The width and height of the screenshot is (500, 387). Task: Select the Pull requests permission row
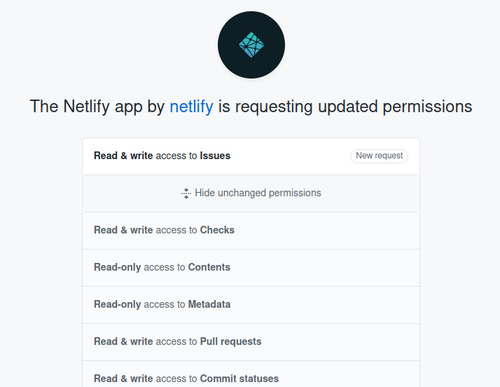click(x=251, y=342)
